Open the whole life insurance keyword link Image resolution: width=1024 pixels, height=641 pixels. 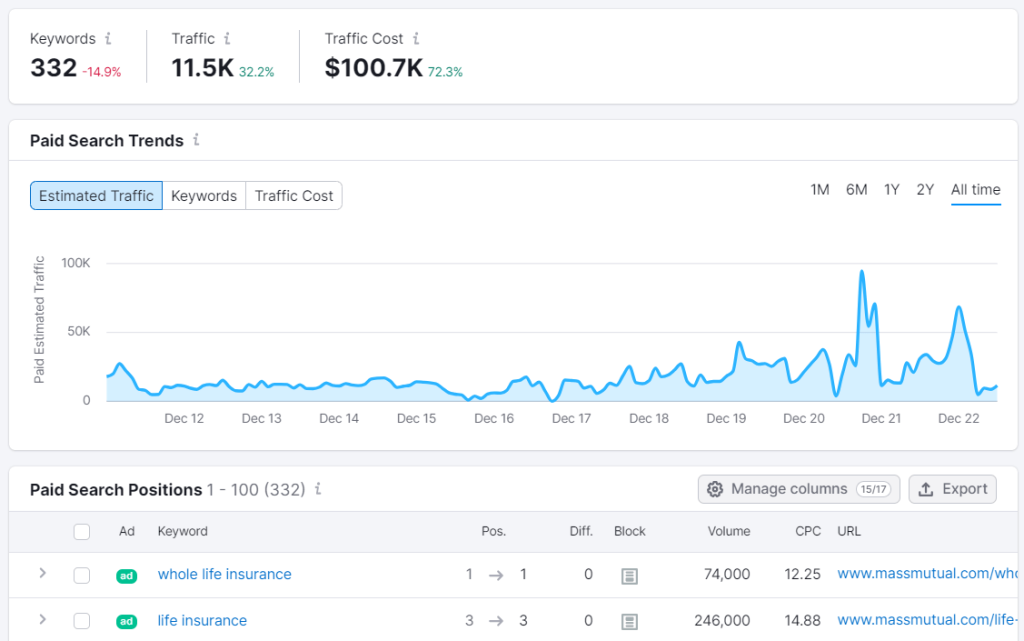tap(224, 574)
